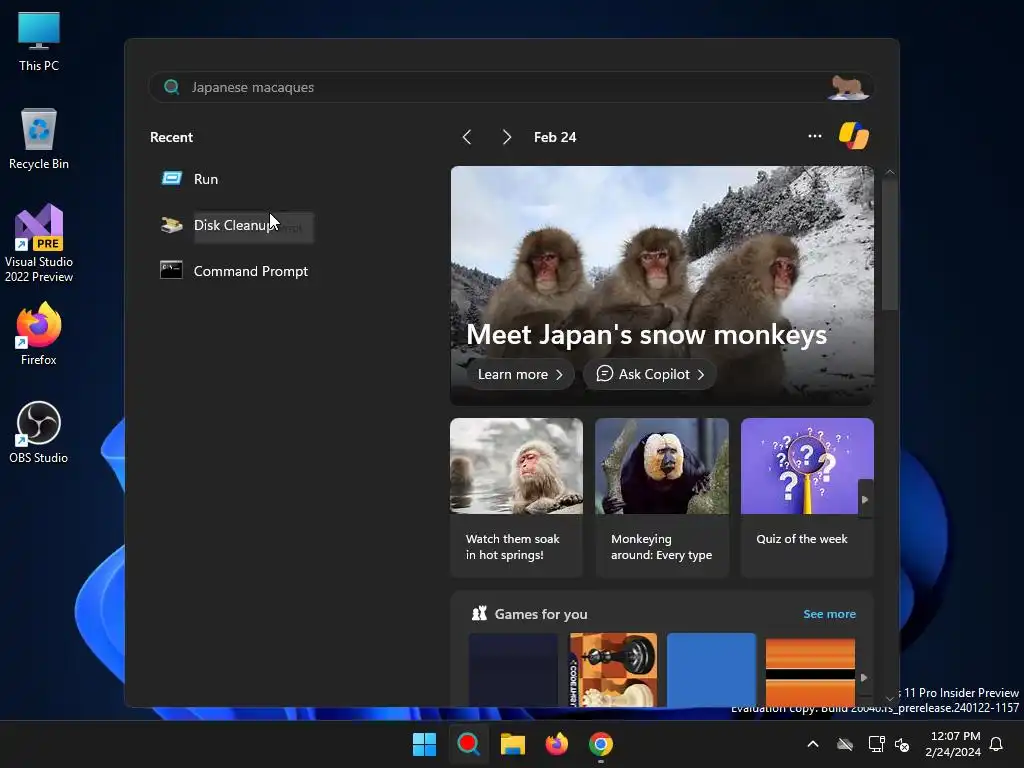Open Run from the Recent list

[206, 179]
